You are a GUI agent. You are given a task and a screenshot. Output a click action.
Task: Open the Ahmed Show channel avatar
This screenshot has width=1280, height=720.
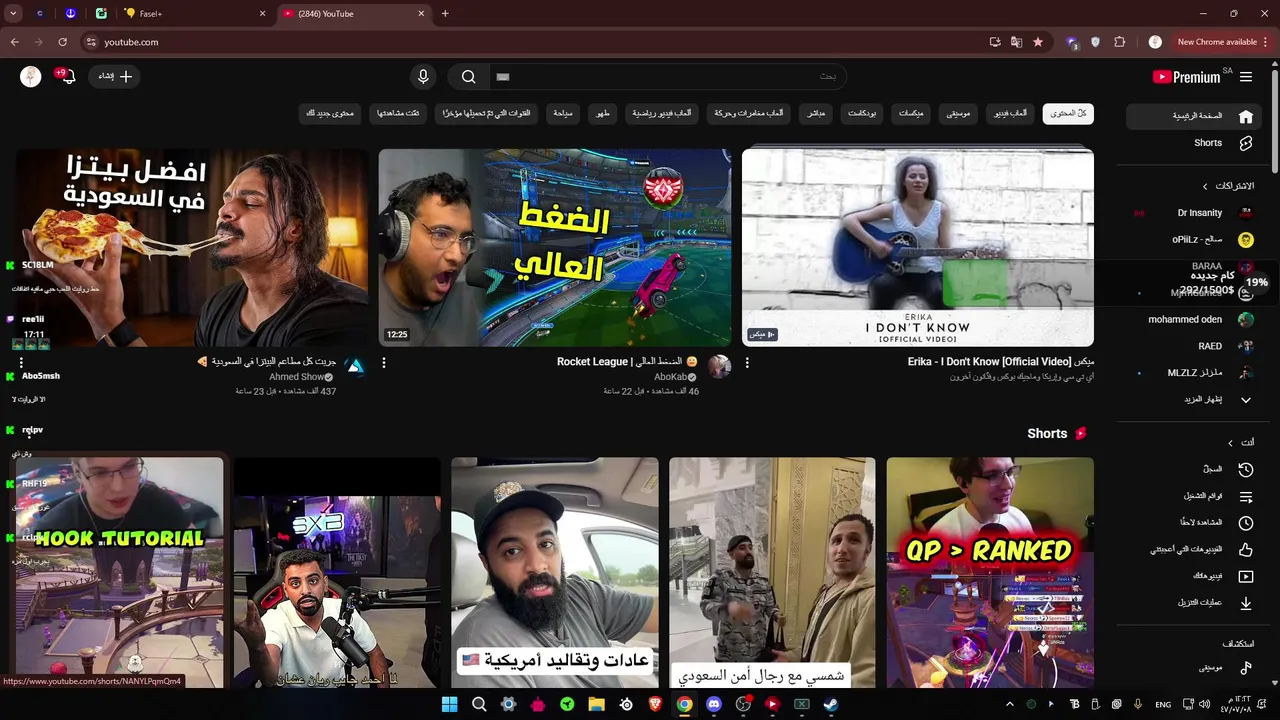coord(355,366)
